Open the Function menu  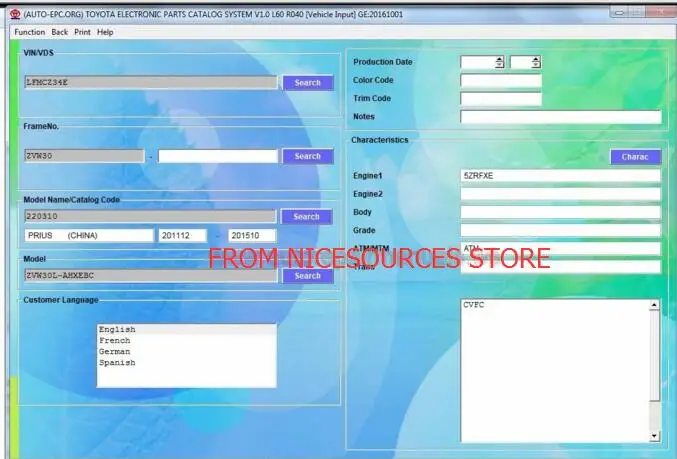click(29, 32)
